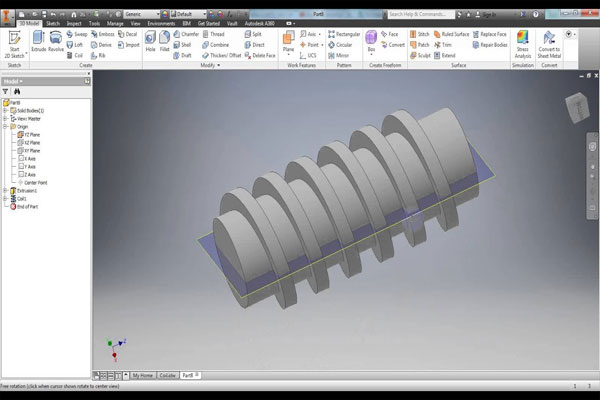Click Convert to Sheet Metal
The image size is (600, 400).
tap(550, 43)
